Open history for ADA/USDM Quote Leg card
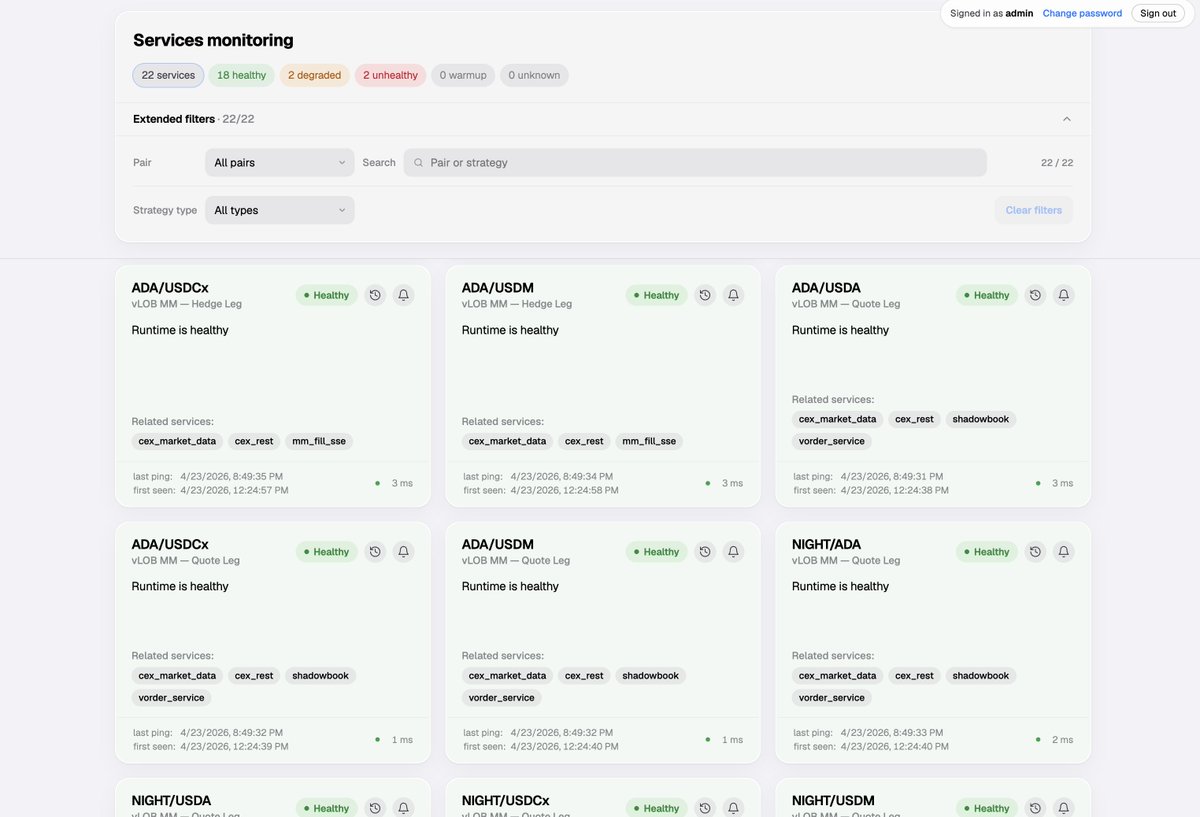 tap(705, 551)
